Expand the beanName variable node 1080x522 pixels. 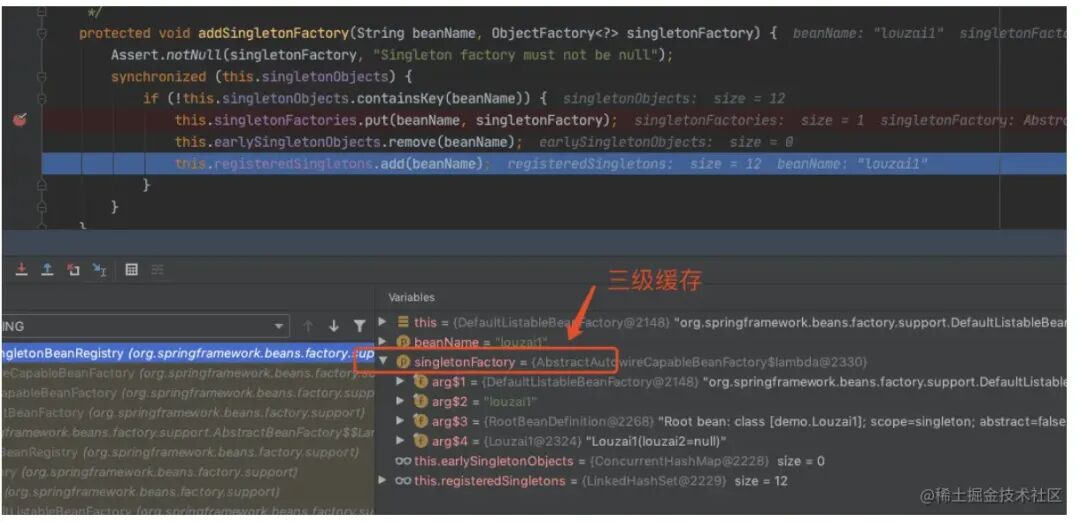(x=383, y=342)
